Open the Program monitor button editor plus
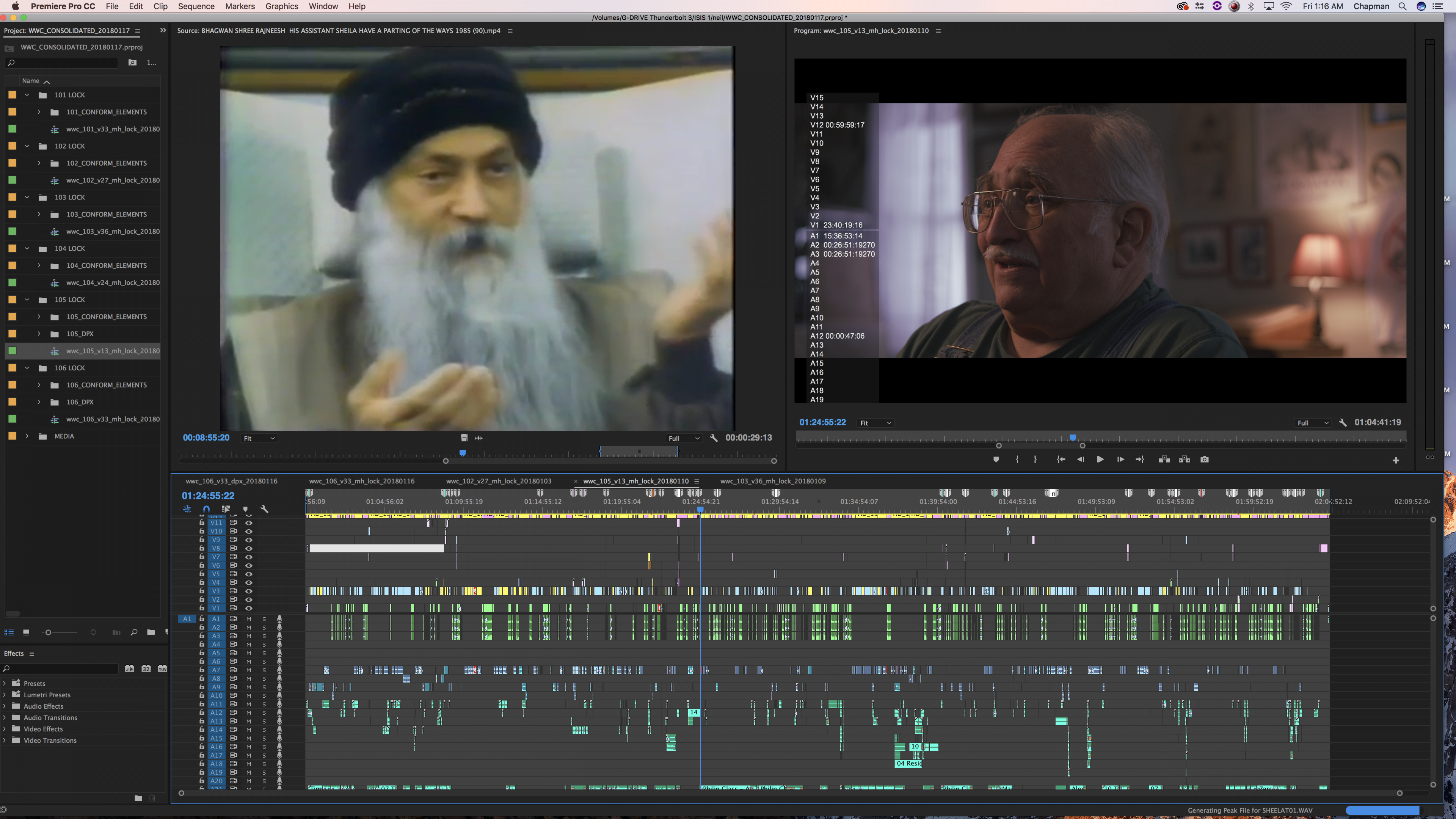The height and width of the screenshot is (819, 1456). point(1395,461)
